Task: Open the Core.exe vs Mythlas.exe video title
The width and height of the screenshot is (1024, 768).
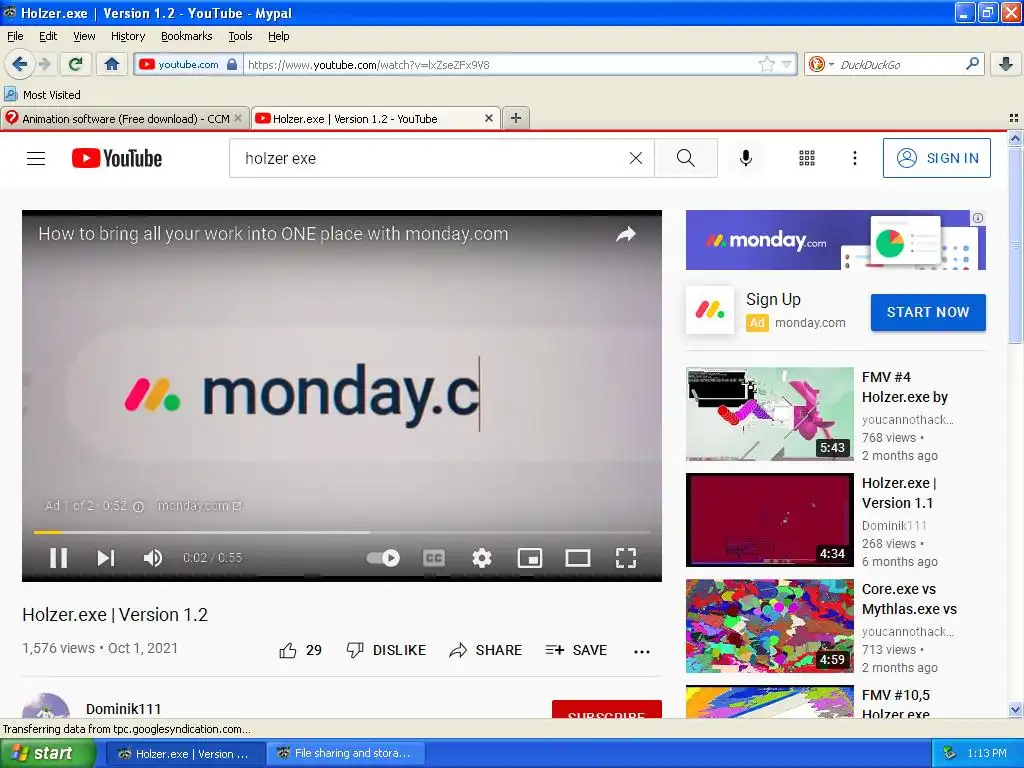Action: click(909, 599)
